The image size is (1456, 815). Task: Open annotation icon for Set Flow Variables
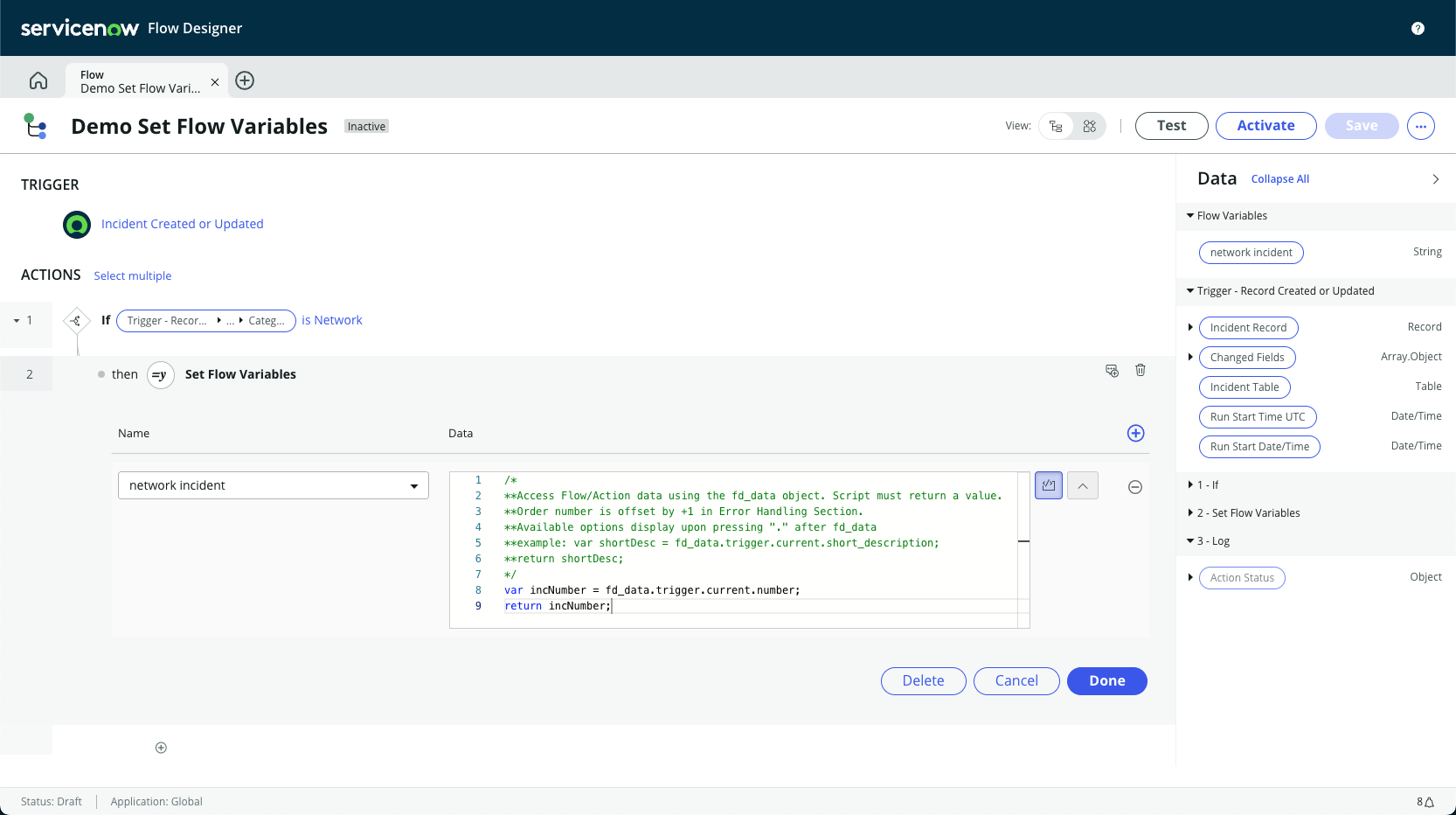click(x=1112, y=371)
